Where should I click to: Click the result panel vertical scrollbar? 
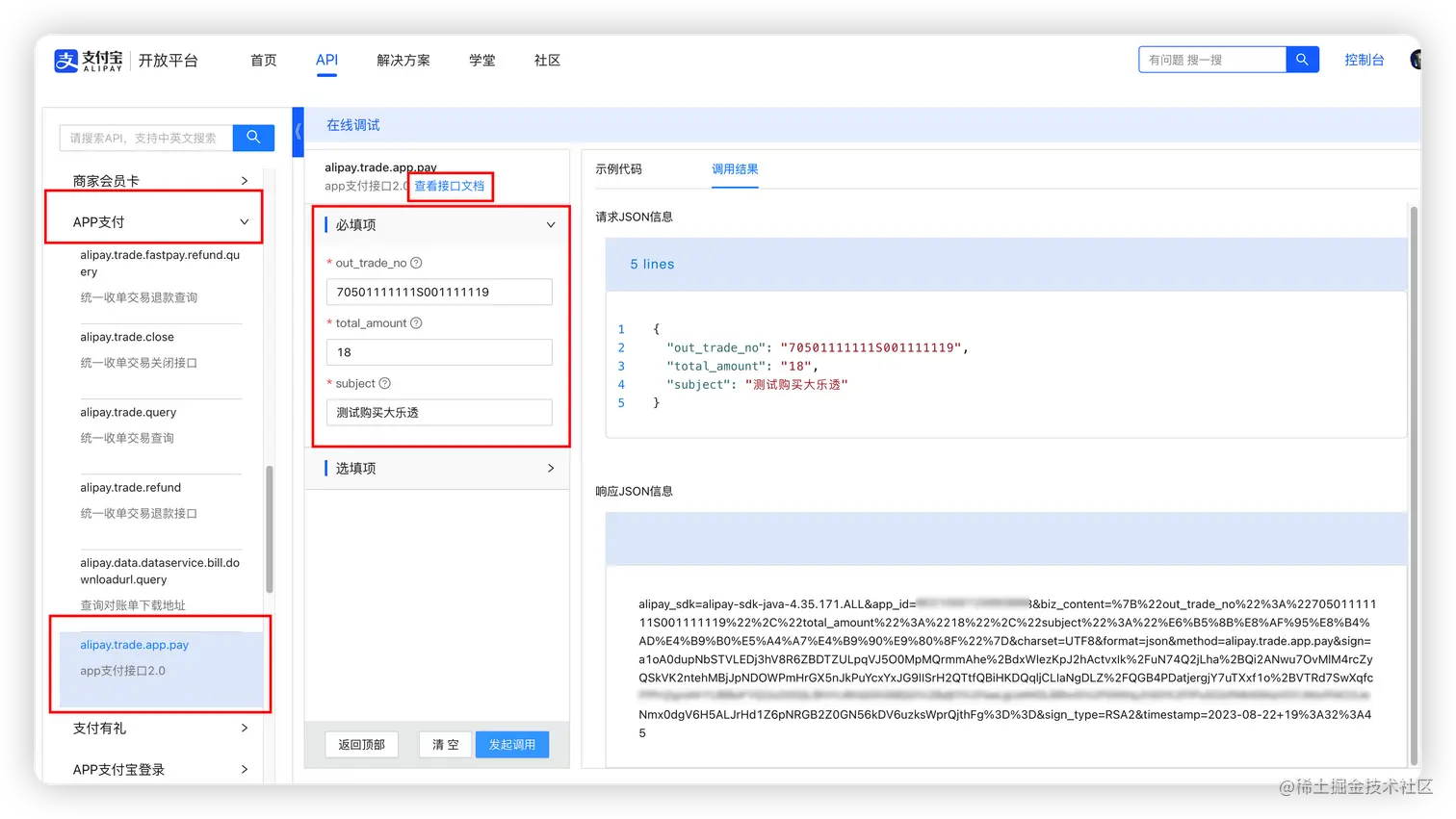(x=1414, y=486)
